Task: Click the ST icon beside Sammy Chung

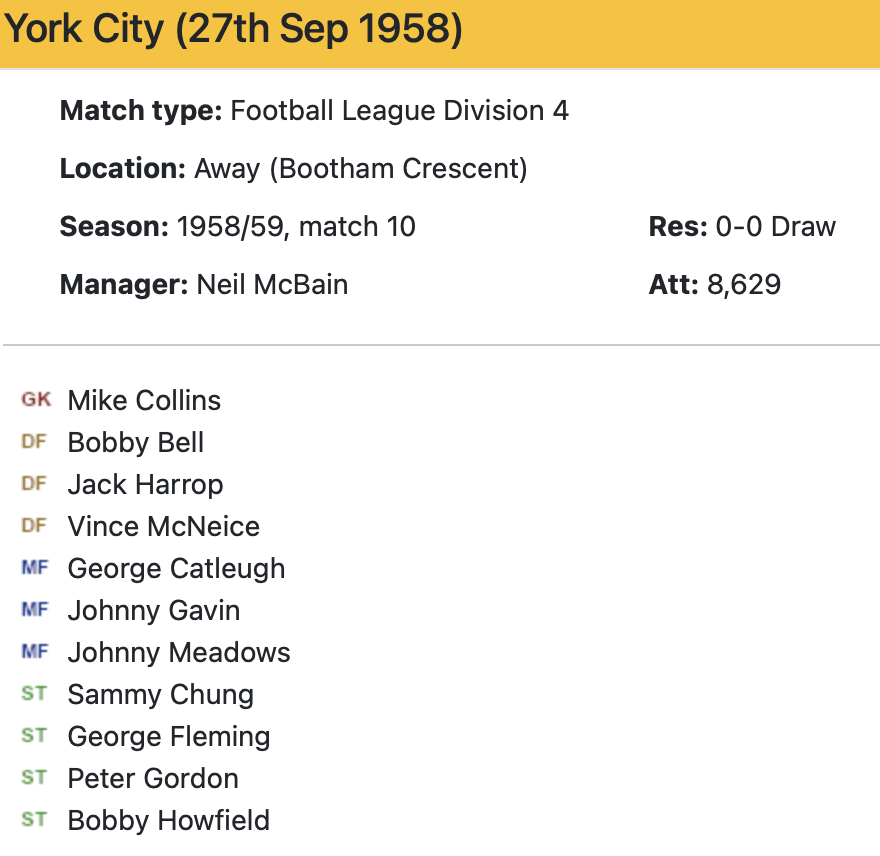Action: pos(34,694)
